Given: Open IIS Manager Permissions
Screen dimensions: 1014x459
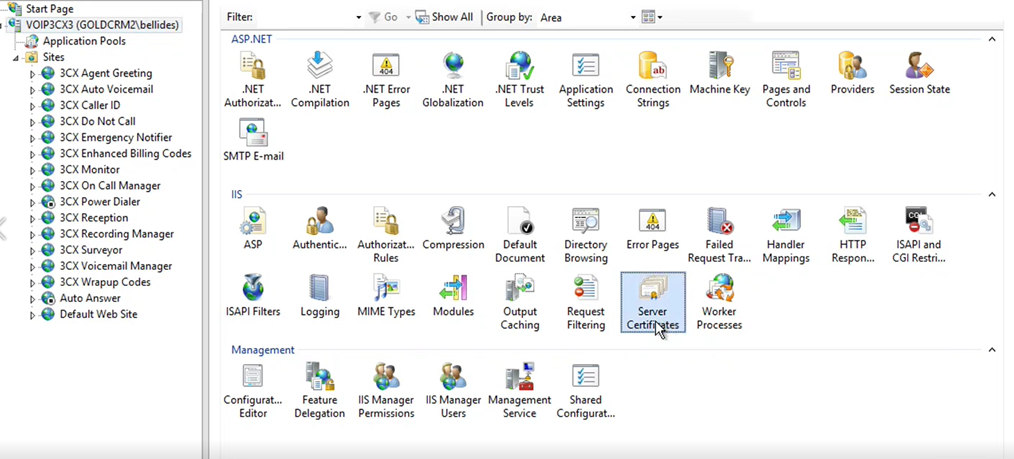Looking at the screenshot, I should [x=386, y=391].
